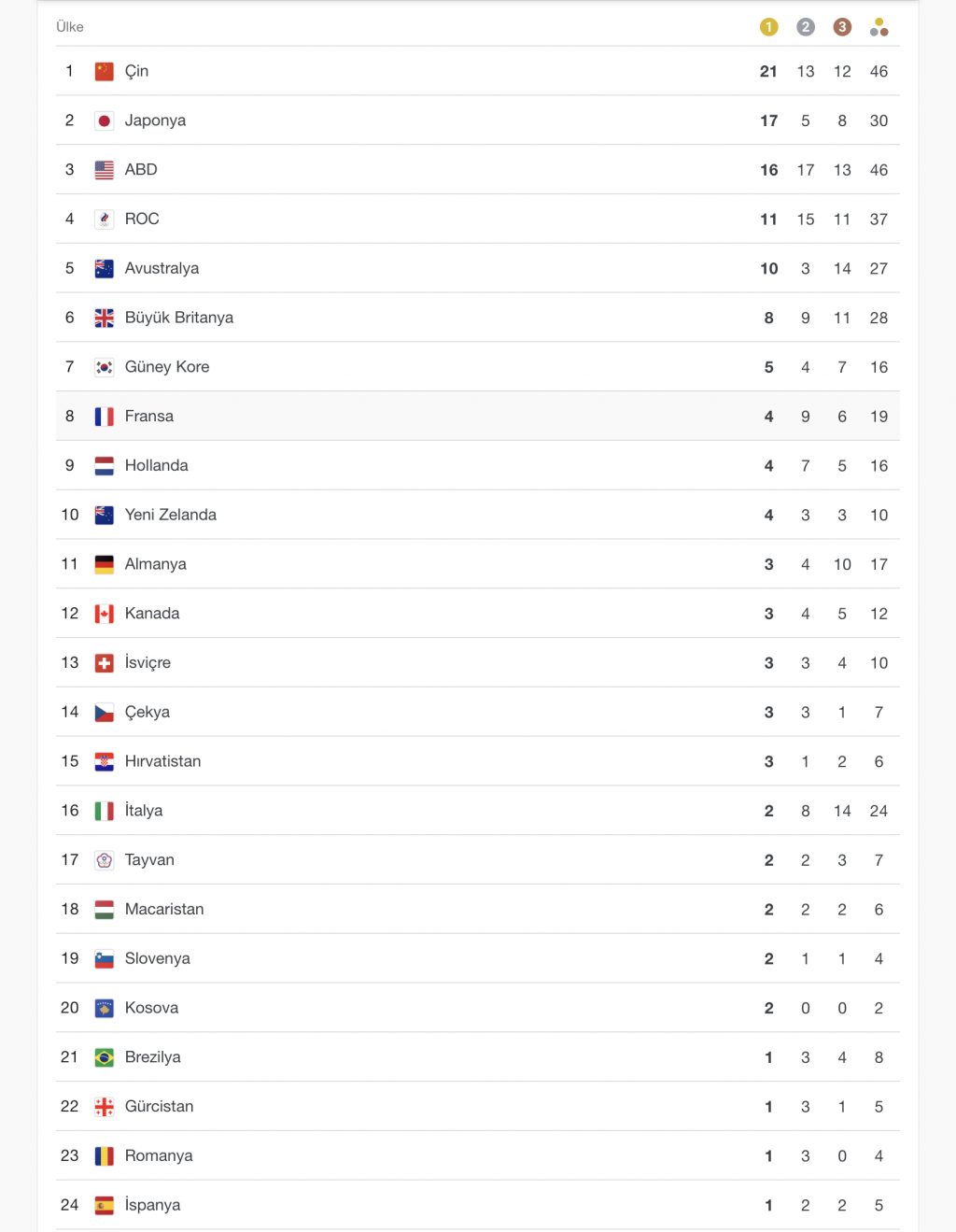
Task: Click the China flag icon
Action: 105,71
